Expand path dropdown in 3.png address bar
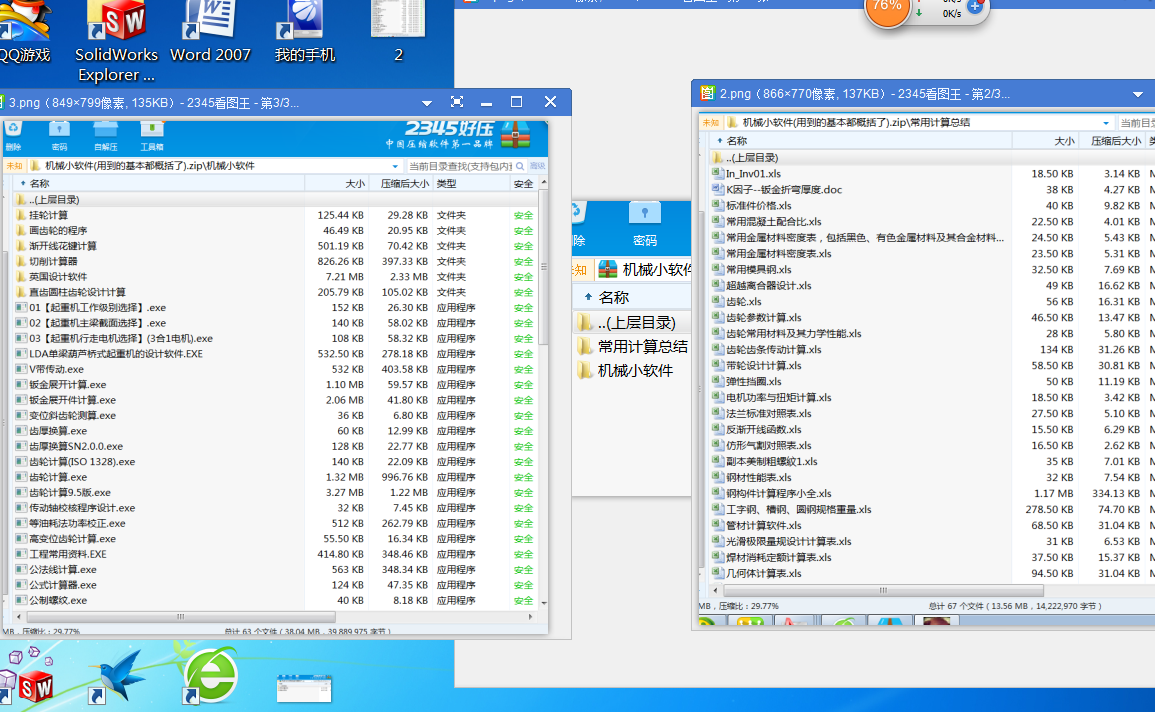This screenshot has width=1155, height=712. pyautogui.click(x=396, y=166)
